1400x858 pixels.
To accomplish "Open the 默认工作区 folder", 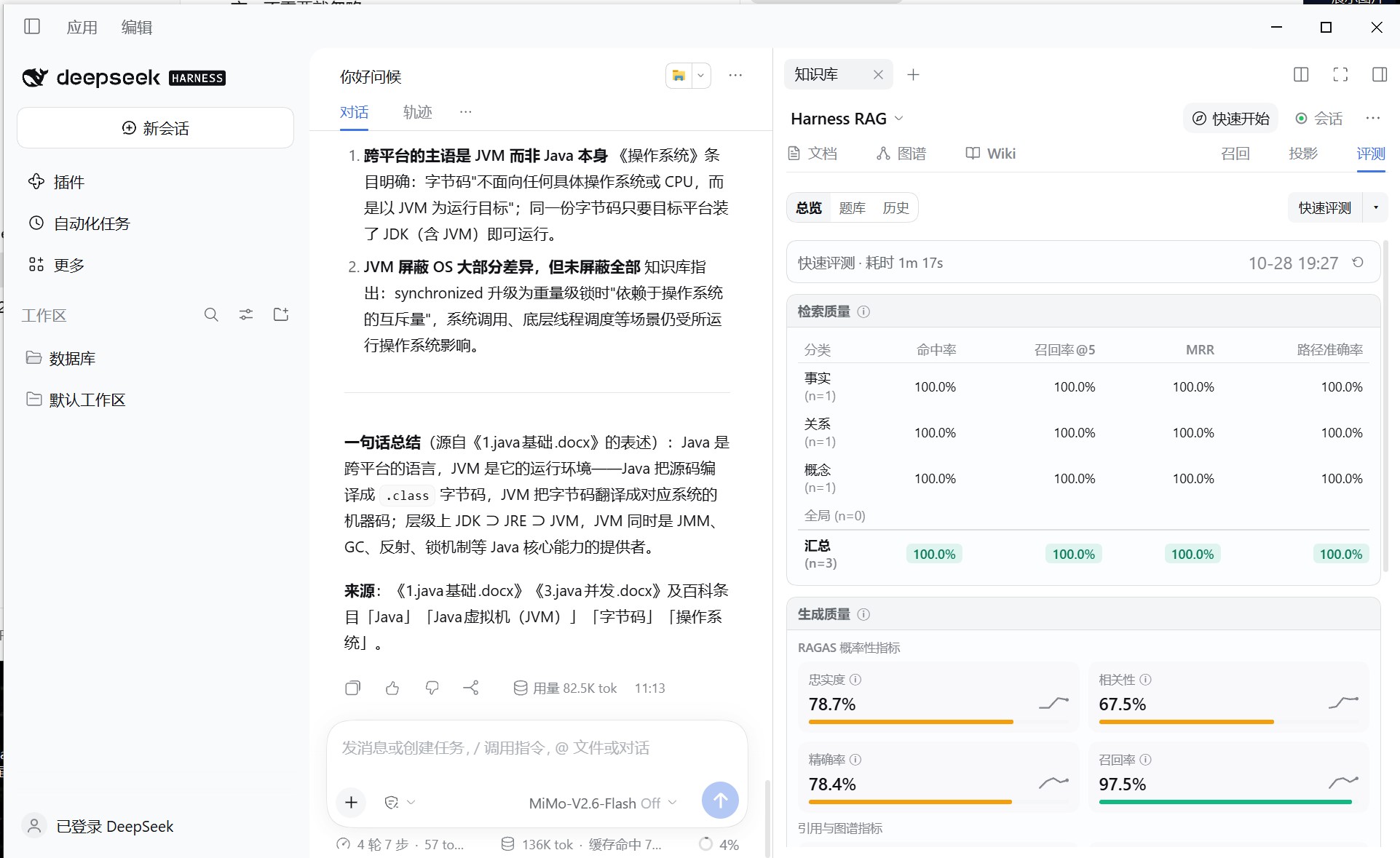I will 76,400.
